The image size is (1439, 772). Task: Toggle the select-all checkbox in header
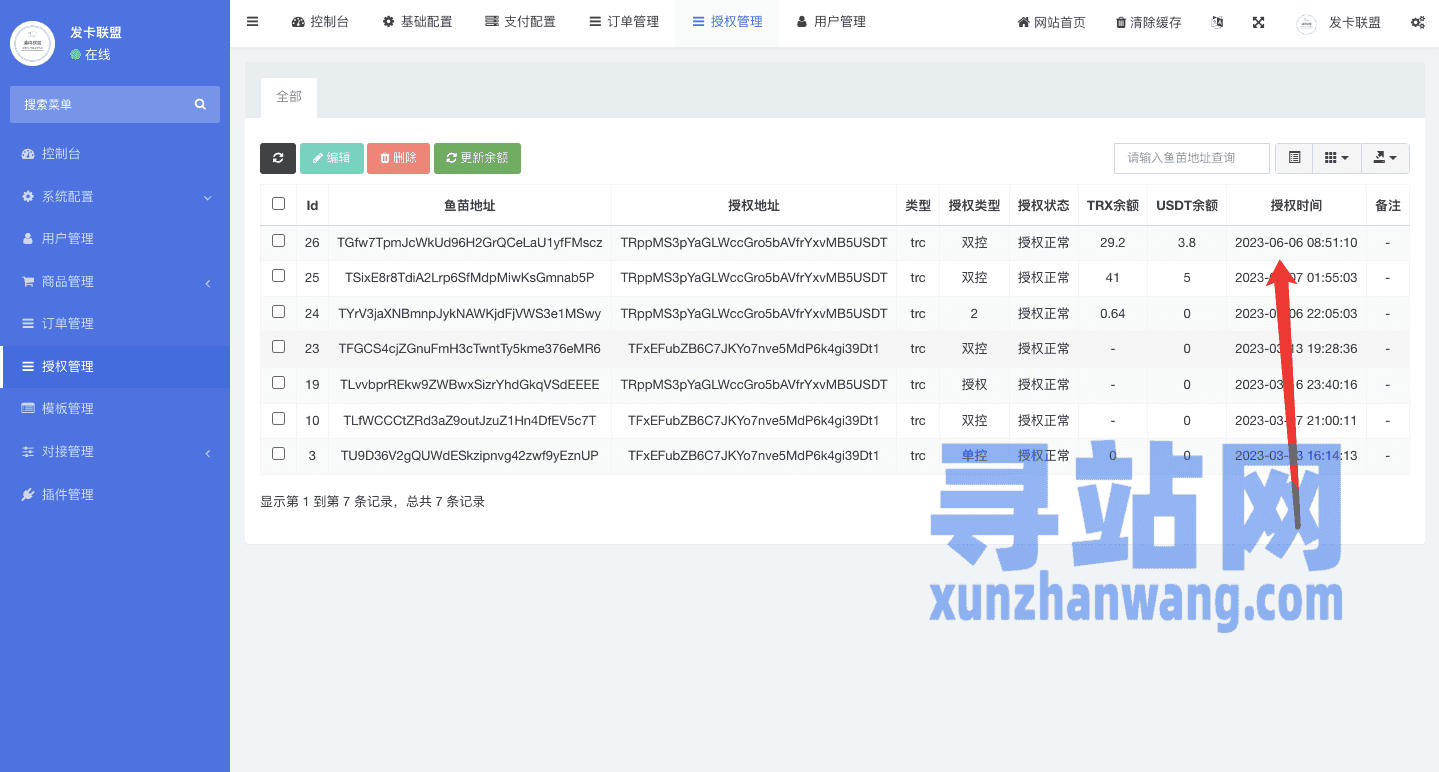click(x=278, y=204)
